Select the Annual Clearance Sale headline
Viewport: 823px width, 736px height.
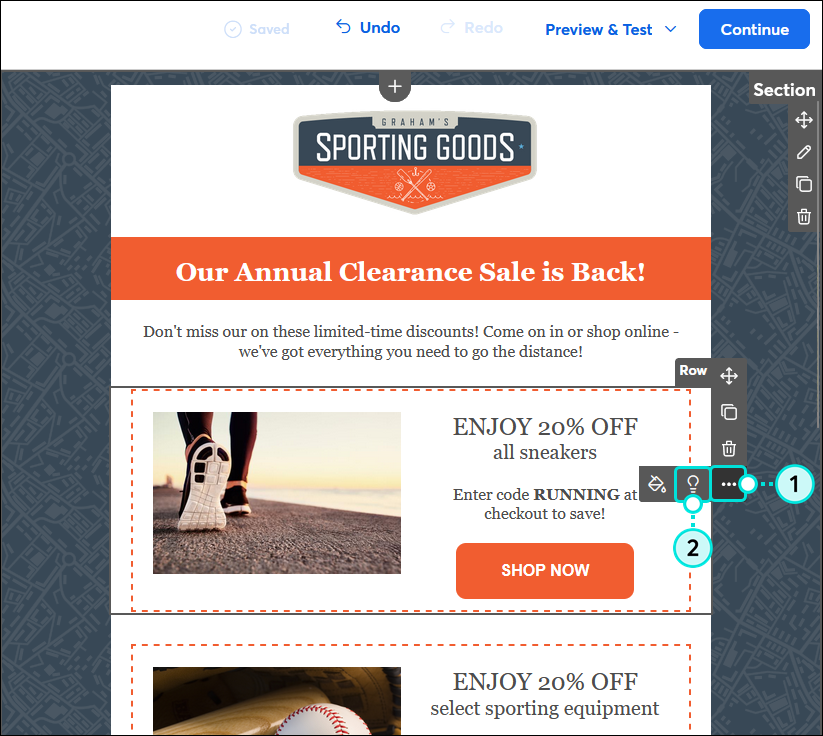(410, 271)
